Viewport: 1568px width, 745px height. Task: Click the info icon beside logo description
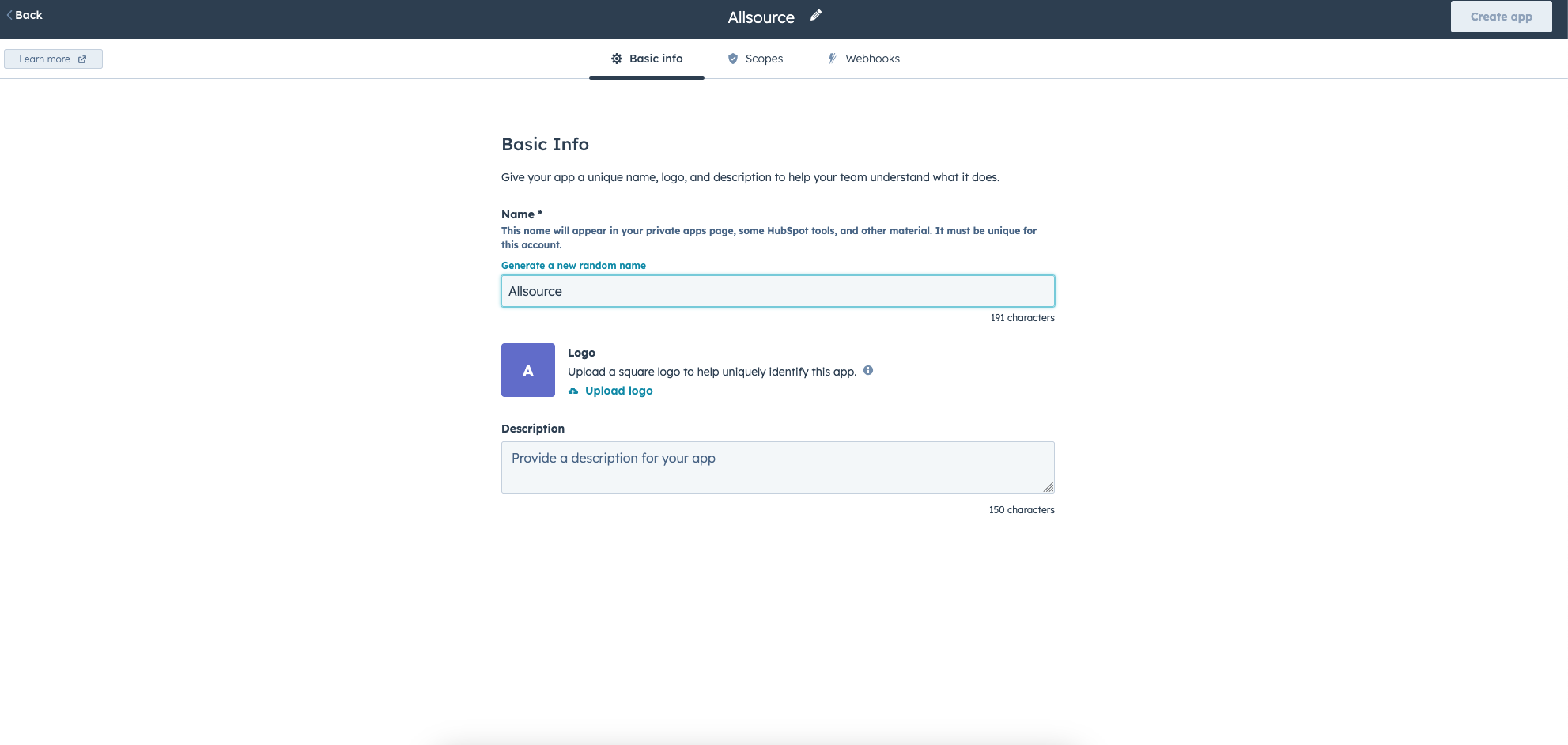pyautogui.click(x=868, y=370)
